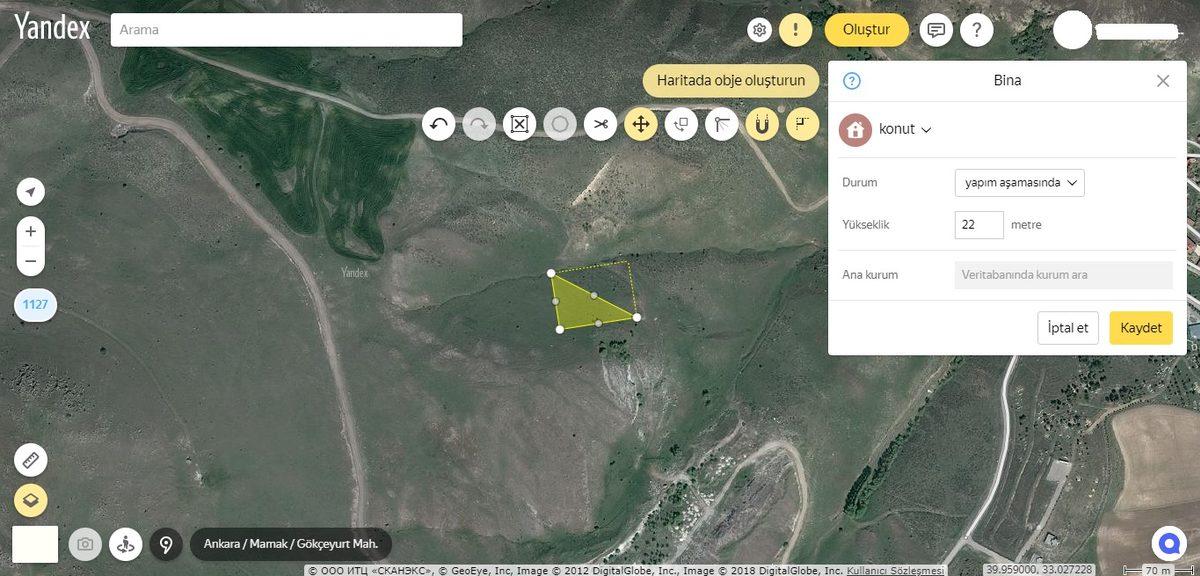Select the scissors tool to split the polygon
This screenshot has height=576, width=1200.
tap(600, 124)
